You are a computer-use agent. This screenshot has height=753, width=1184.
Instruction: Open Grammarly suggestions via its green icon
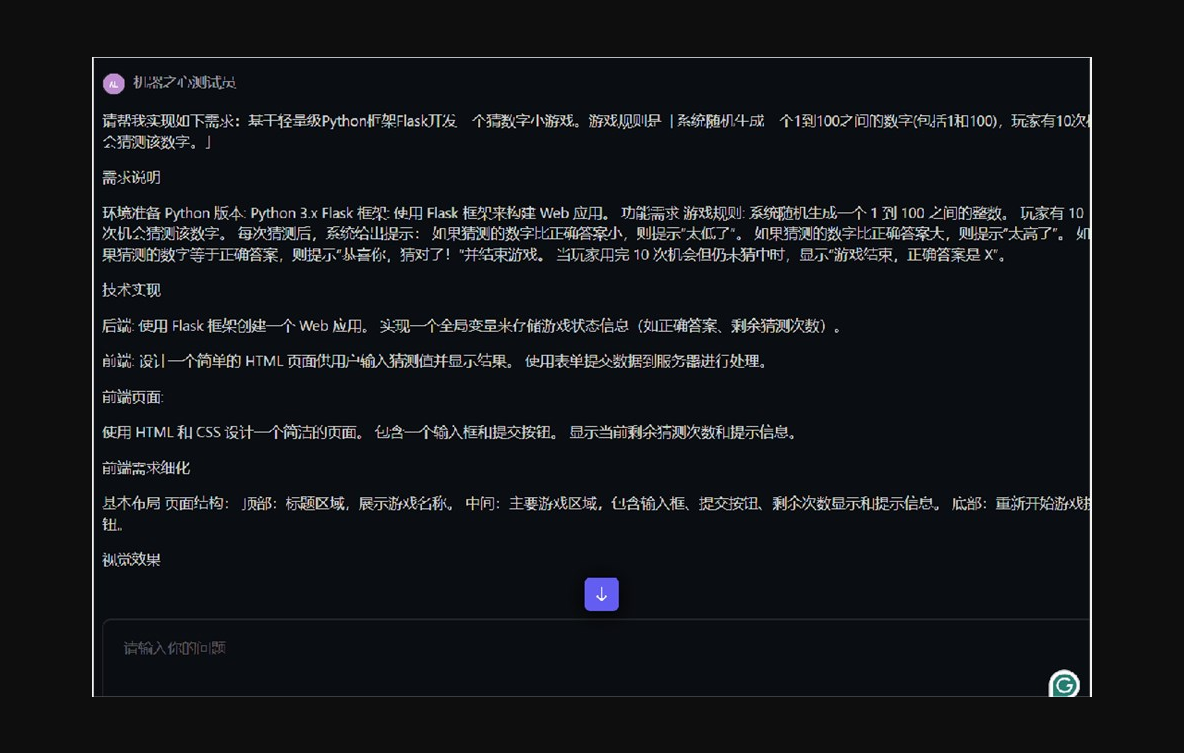(x=1064, y=686)
